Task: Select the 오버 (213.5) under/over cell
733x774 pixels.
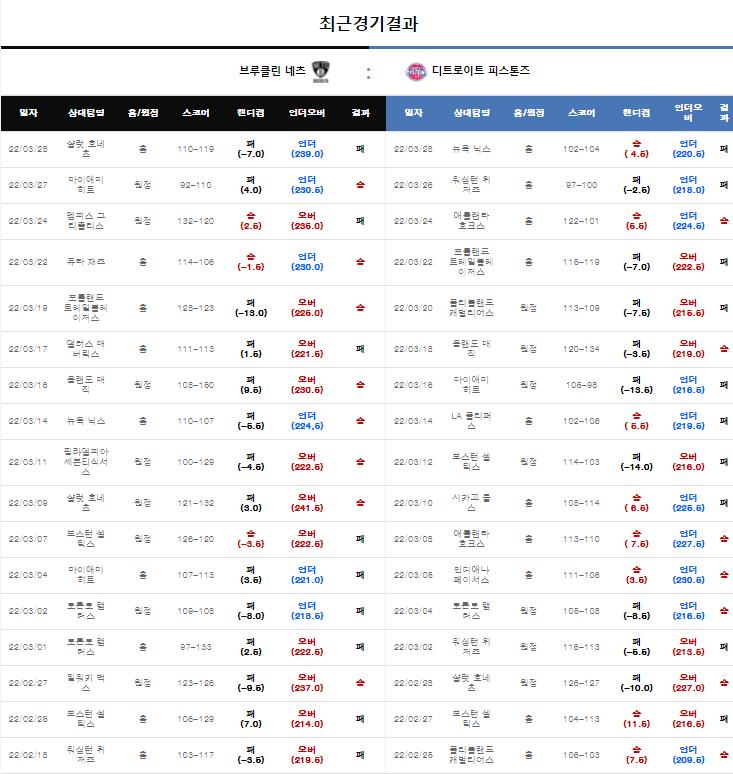Action: pyautogui.click(x=688, y=647)
